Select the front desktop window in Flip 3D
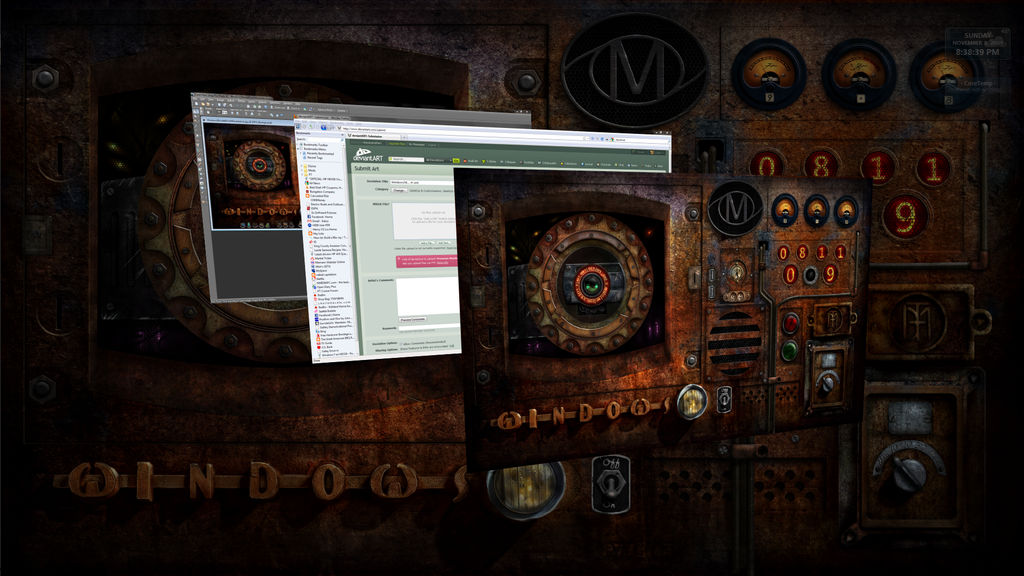This screenshot has width=1024, height=576. (663, 320)
